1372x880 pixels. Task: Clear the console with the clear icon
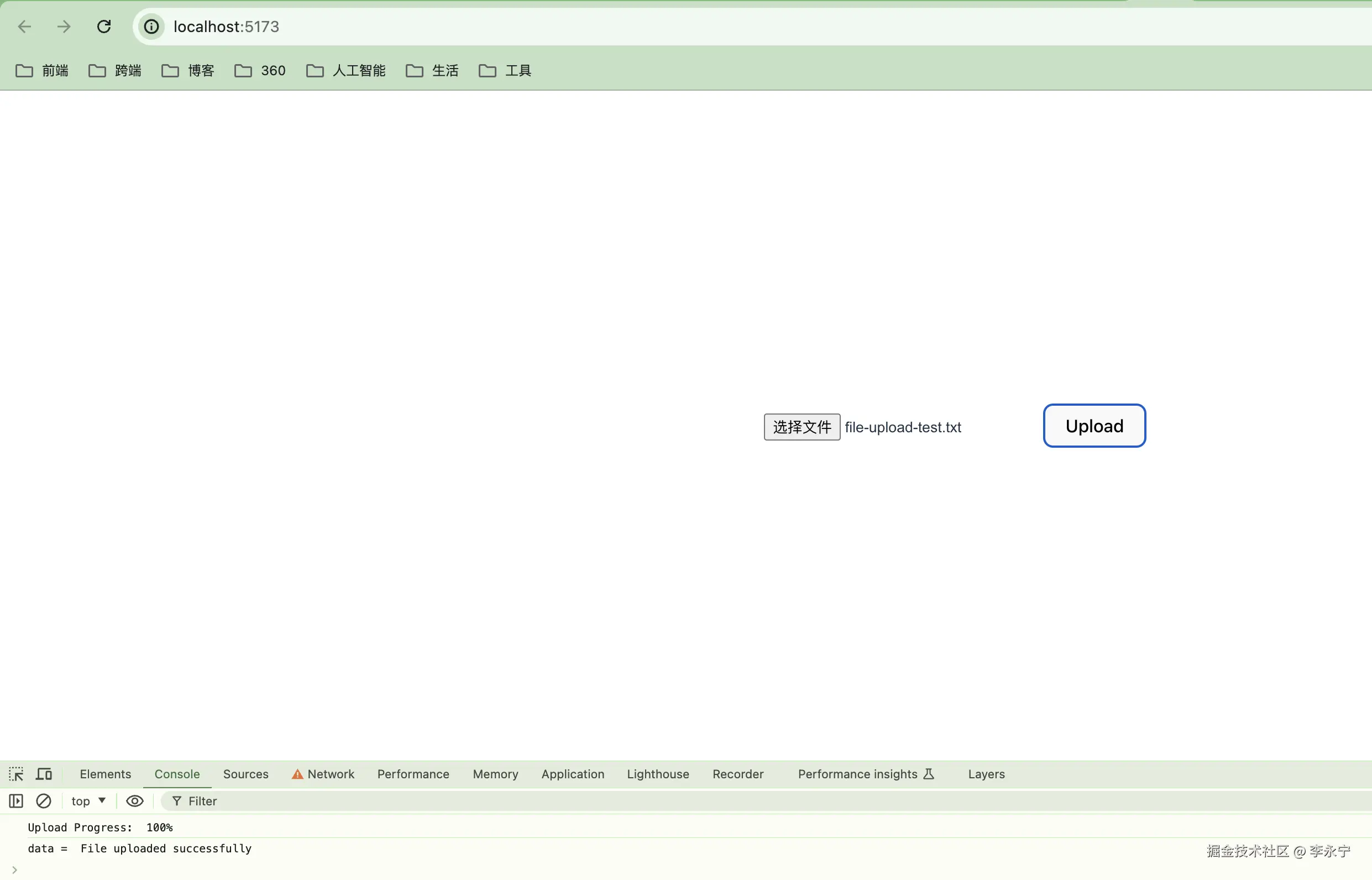(44, 801)
